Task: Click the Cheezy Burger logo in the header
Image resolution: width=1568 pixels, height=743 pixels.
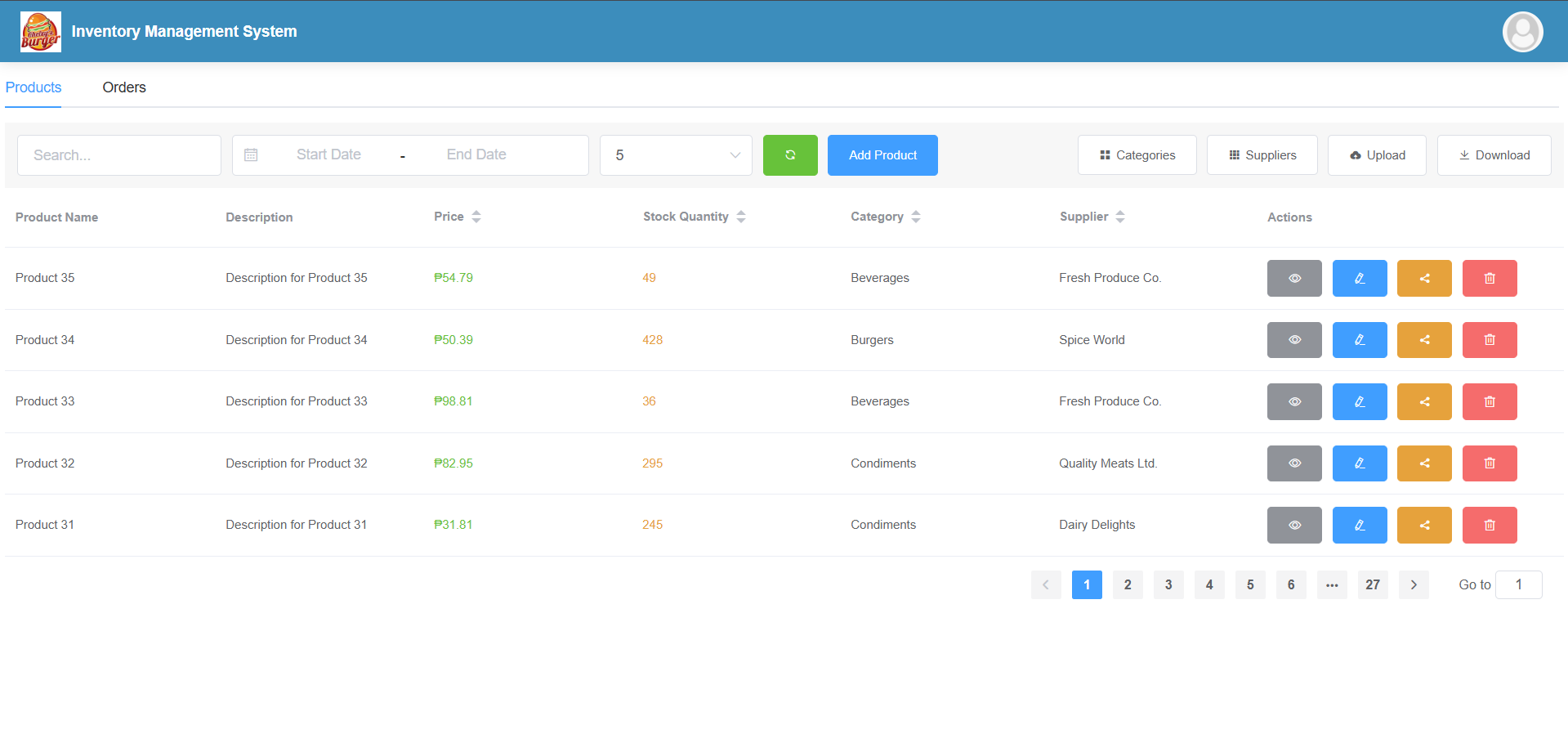Action: tap(40, 31)
